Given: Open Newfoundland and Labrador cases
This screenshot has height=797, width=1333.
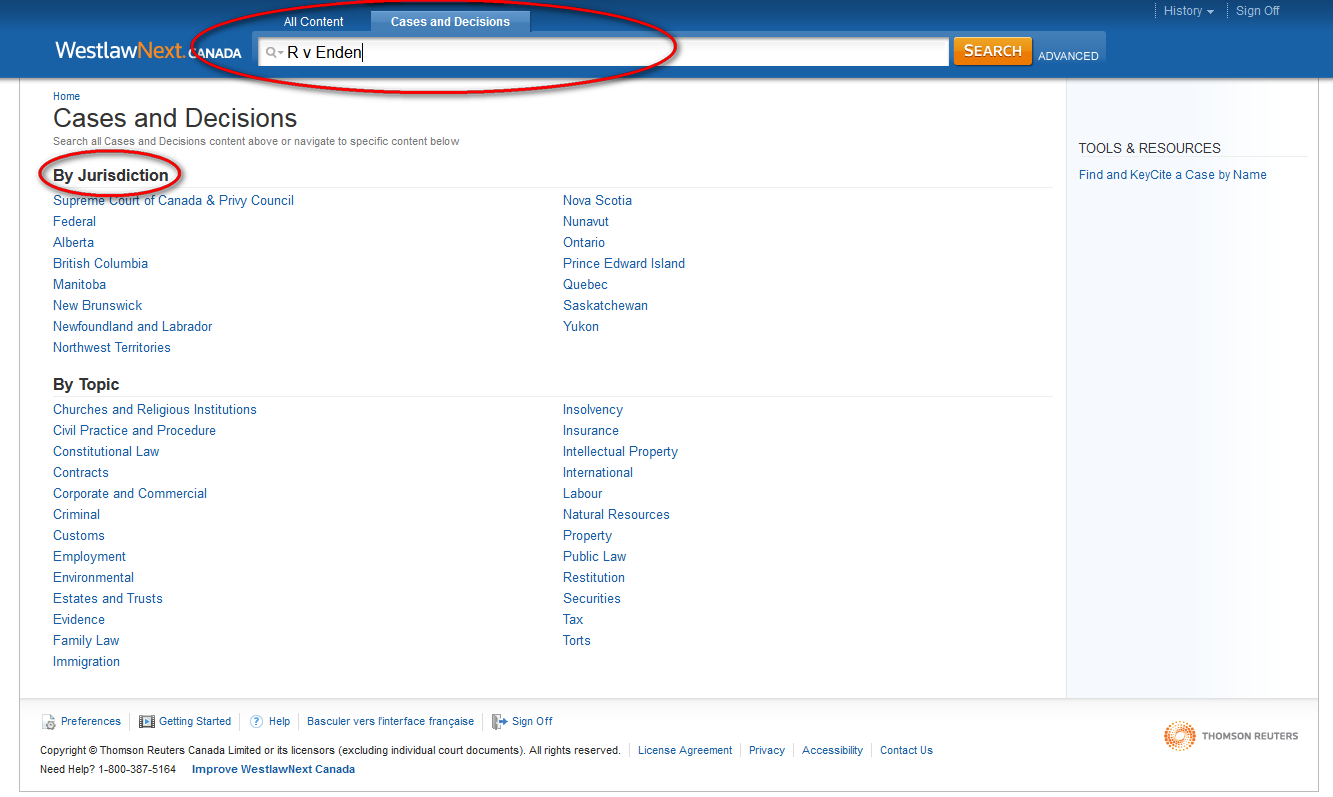Looking at the screenshot, I should [x=132, y=326].
